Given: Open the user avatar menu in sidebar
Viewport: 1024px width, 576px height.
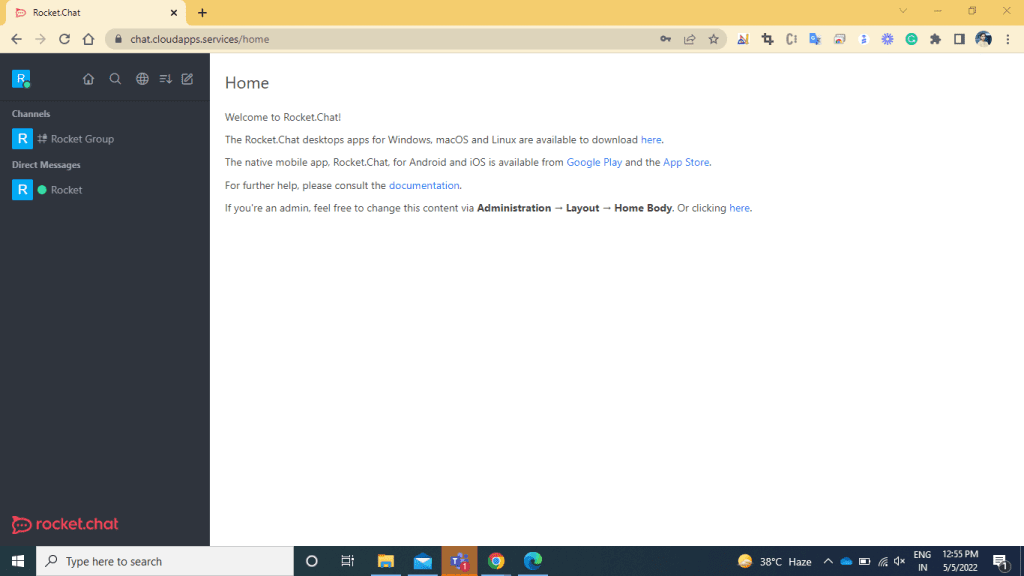Looking at the screenshot, I should 21,79.
